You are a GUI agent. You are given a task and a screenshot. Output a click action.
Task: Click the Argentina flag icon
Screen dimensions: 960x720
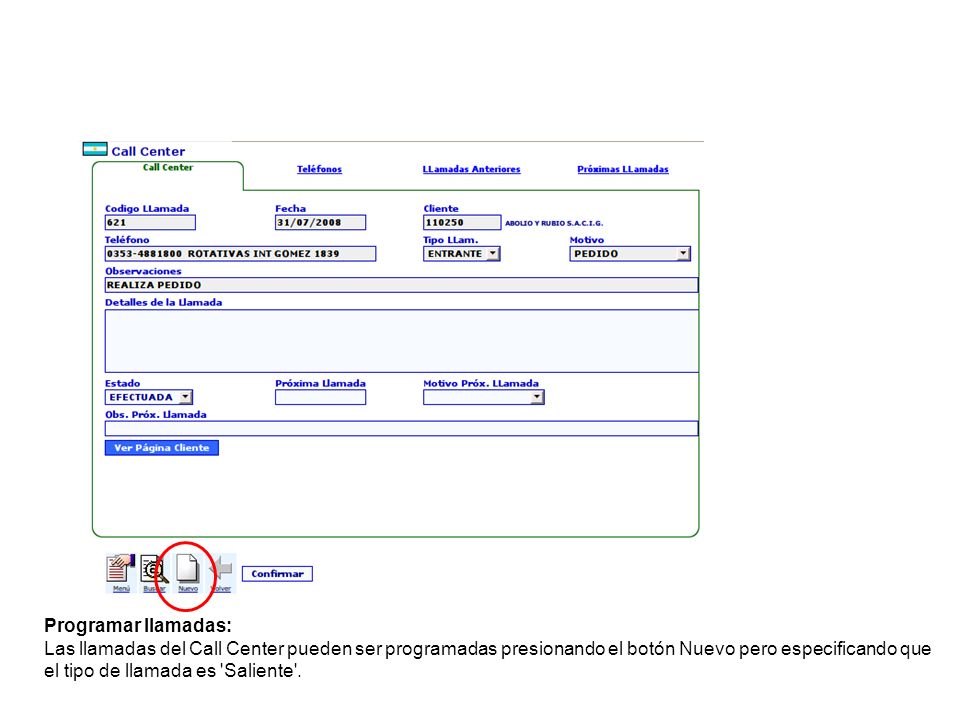click(x=95, y=149)
